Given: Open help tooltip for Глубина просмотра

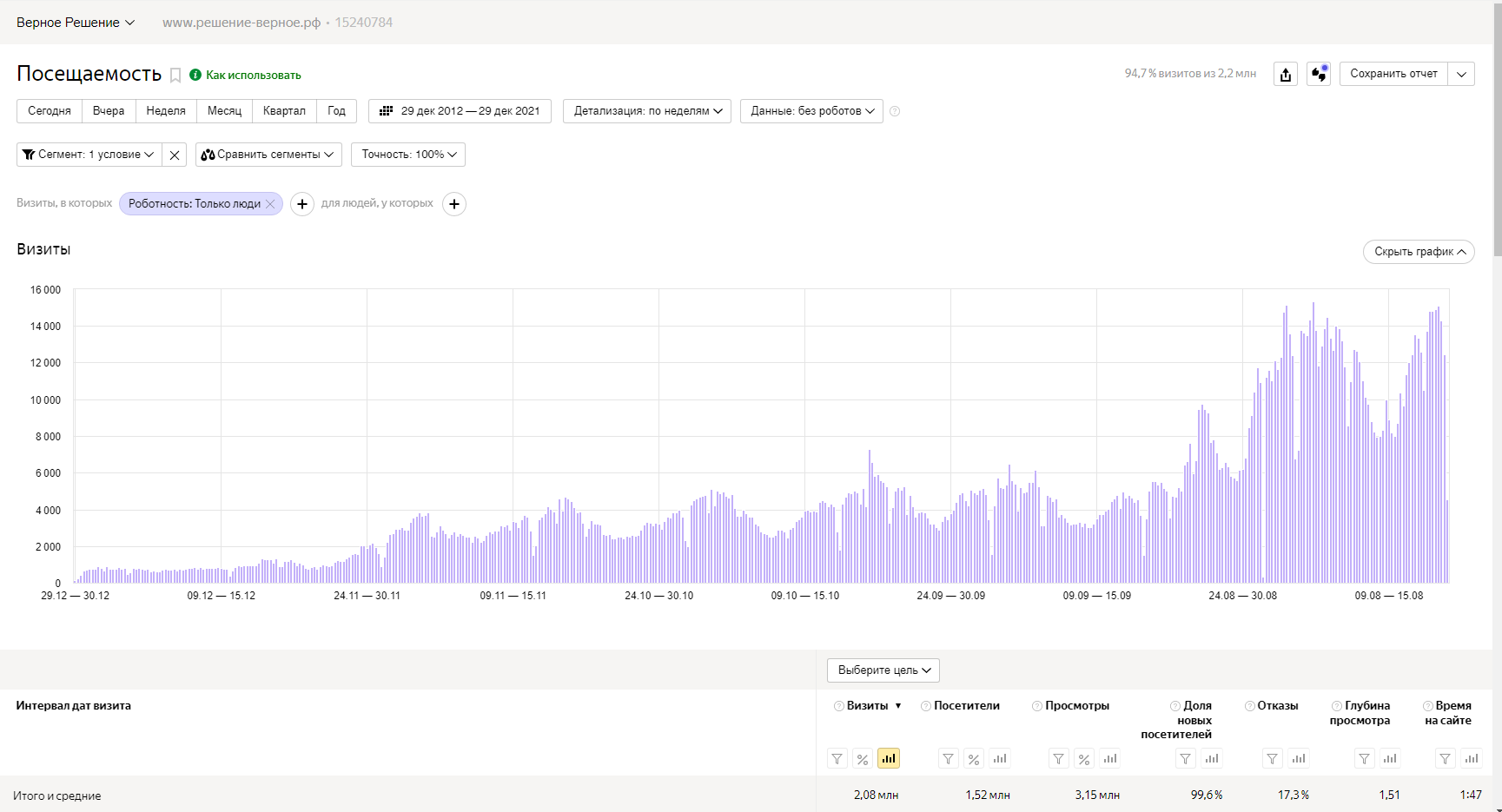Looking at the screenshot, I should coord(1337,706).
